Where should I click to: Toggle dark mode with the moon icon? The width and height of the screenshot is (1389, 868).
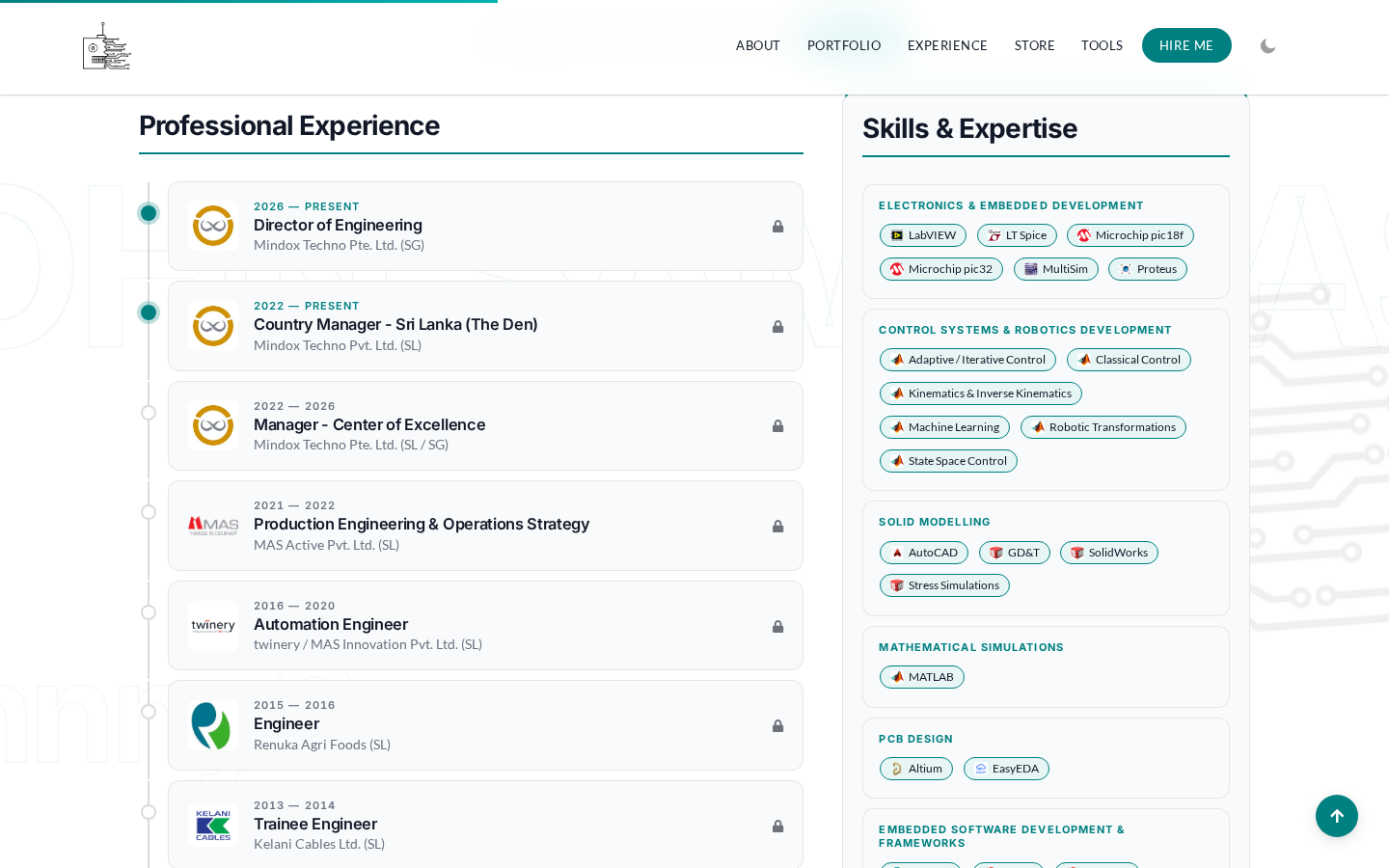(1267, 46)
